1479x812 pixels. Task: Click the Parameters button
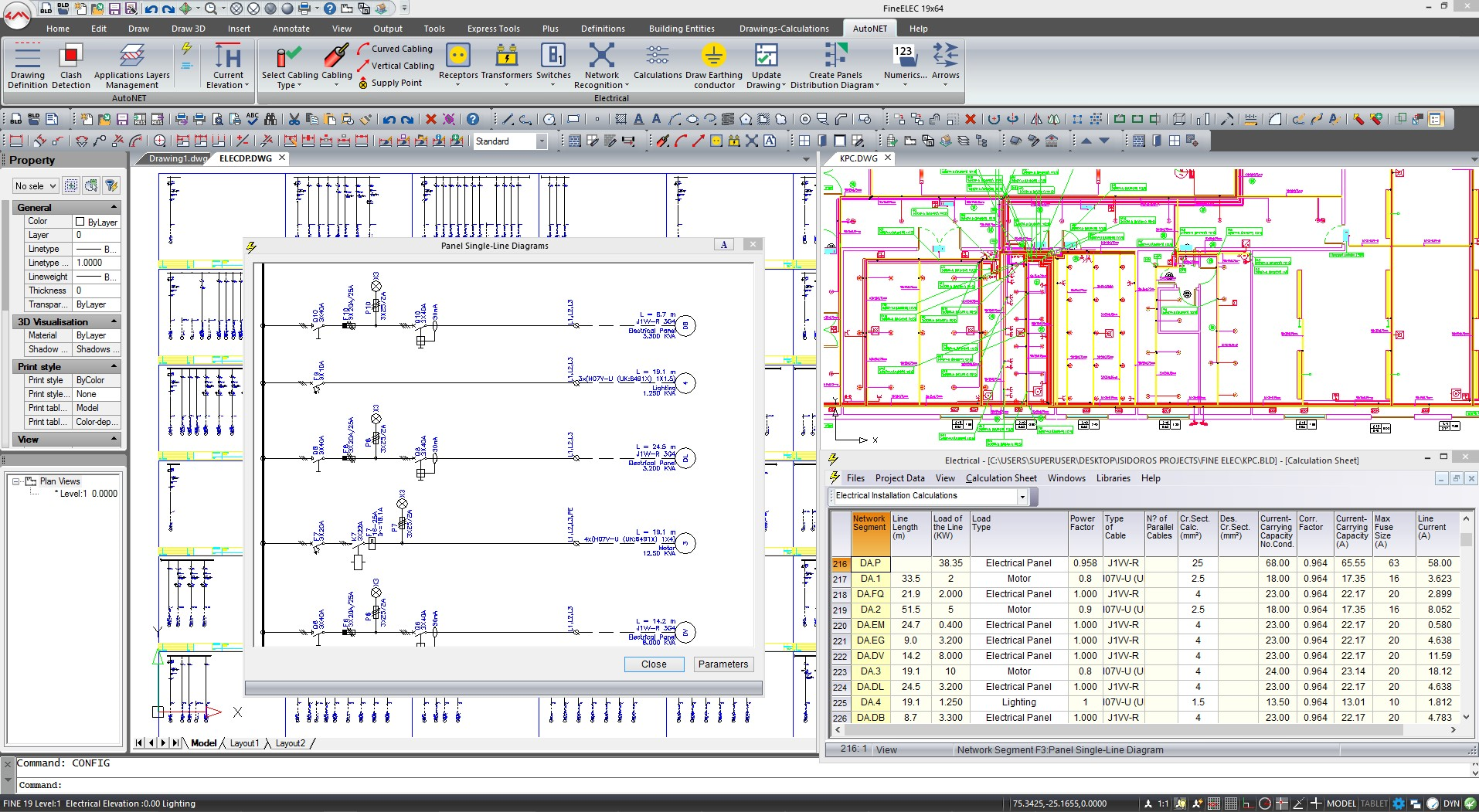(722, 664)
